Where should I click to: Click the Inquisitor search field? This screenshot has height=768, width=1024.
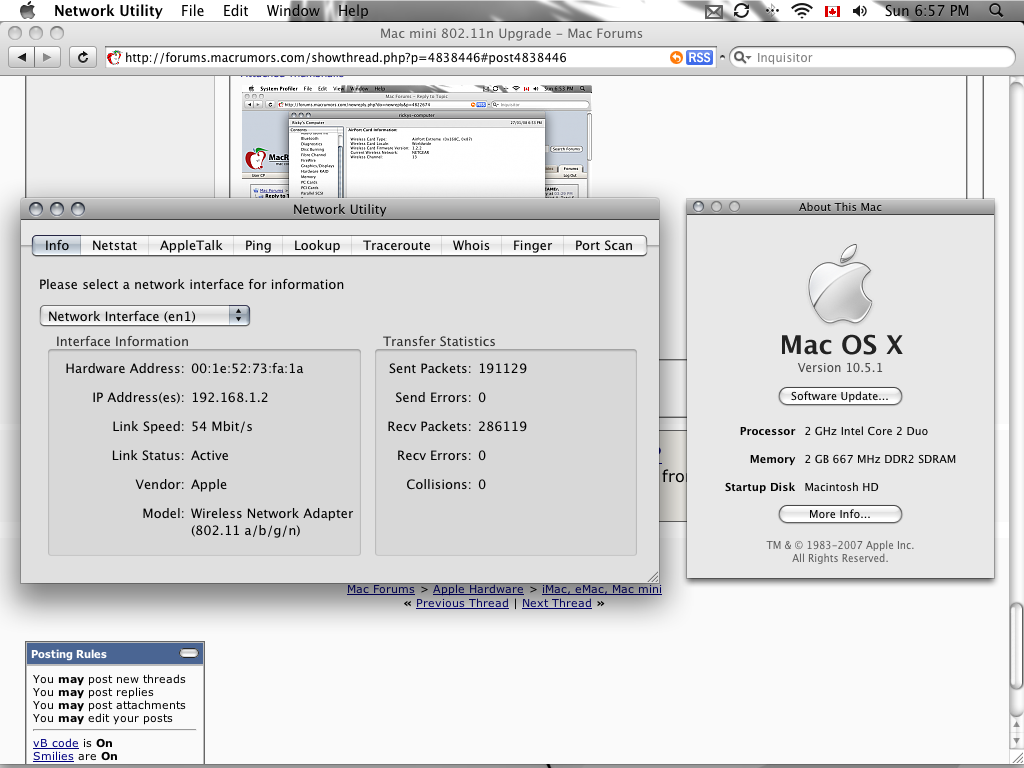[x=872, y=57]
